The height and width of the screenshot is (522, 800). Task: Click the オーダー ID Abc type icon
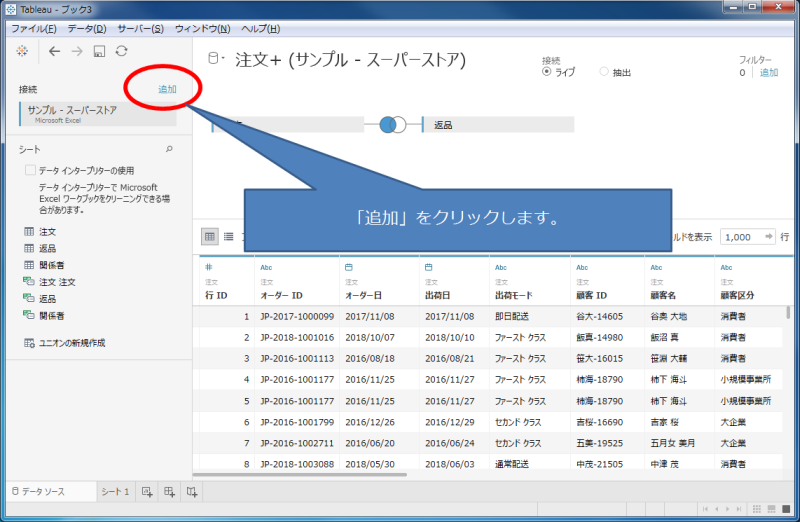pos(266,267)
